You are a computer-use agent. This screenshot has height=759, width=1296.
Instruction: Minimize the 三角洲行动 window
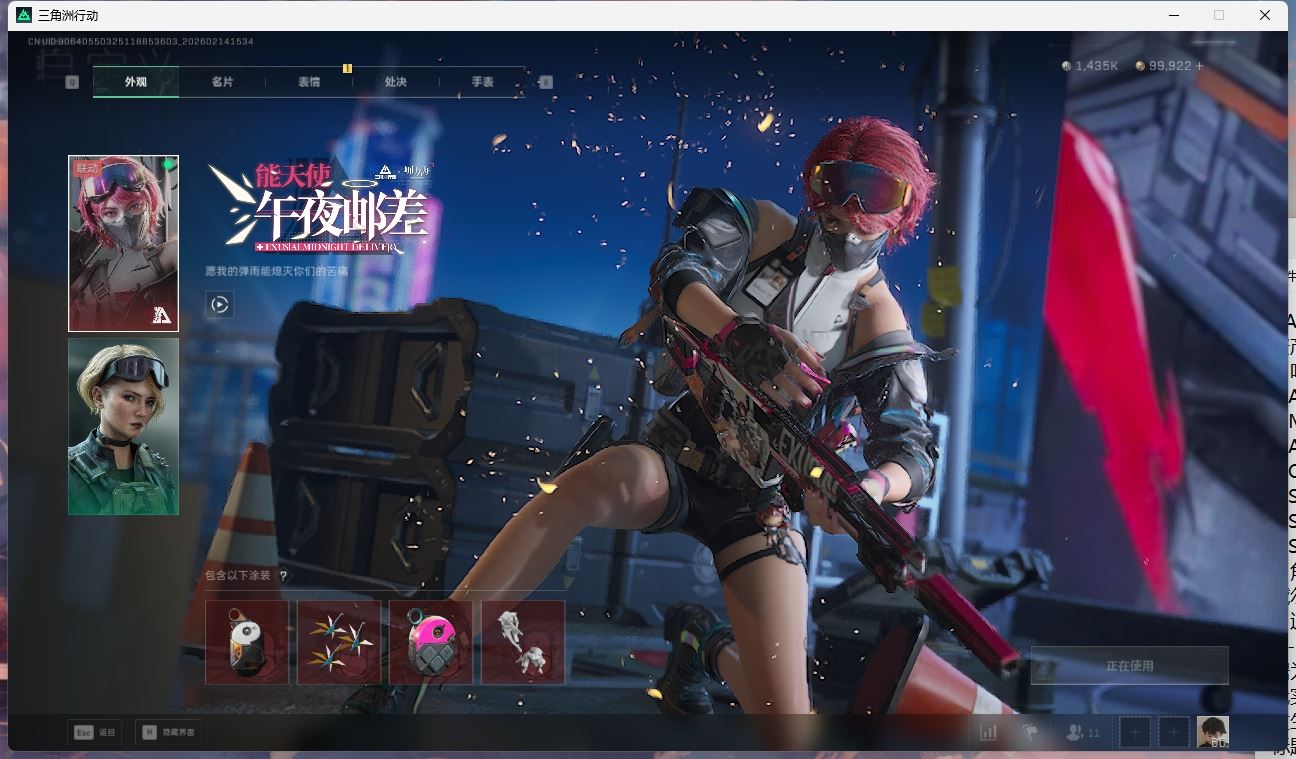click(x=1173, y=15)
